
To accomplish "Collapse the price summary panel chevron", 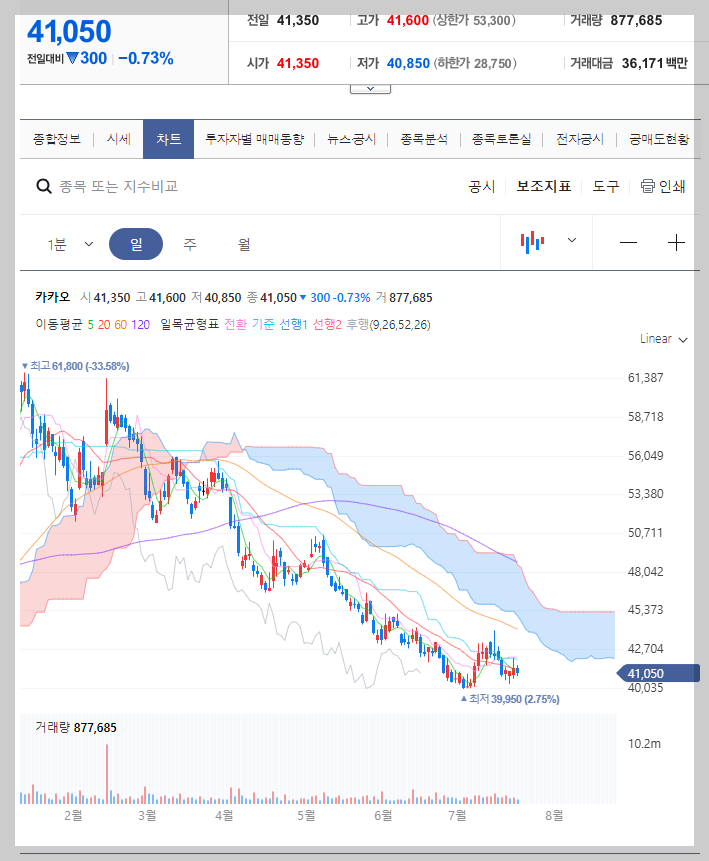I will pos(370,86).
